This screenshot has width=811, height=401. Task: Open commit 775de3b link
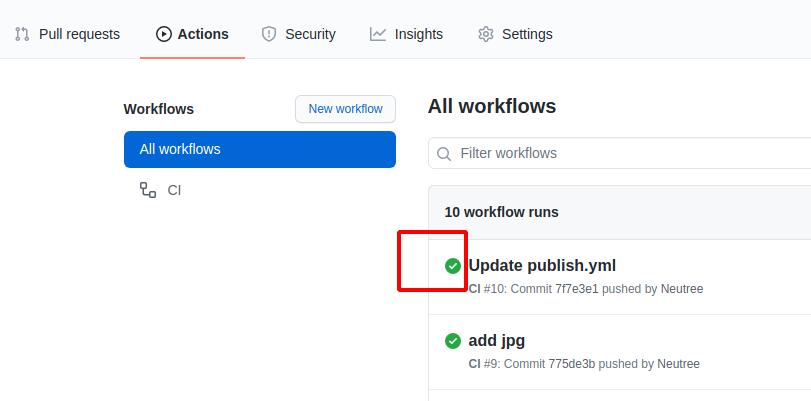(x=575, y=364)
